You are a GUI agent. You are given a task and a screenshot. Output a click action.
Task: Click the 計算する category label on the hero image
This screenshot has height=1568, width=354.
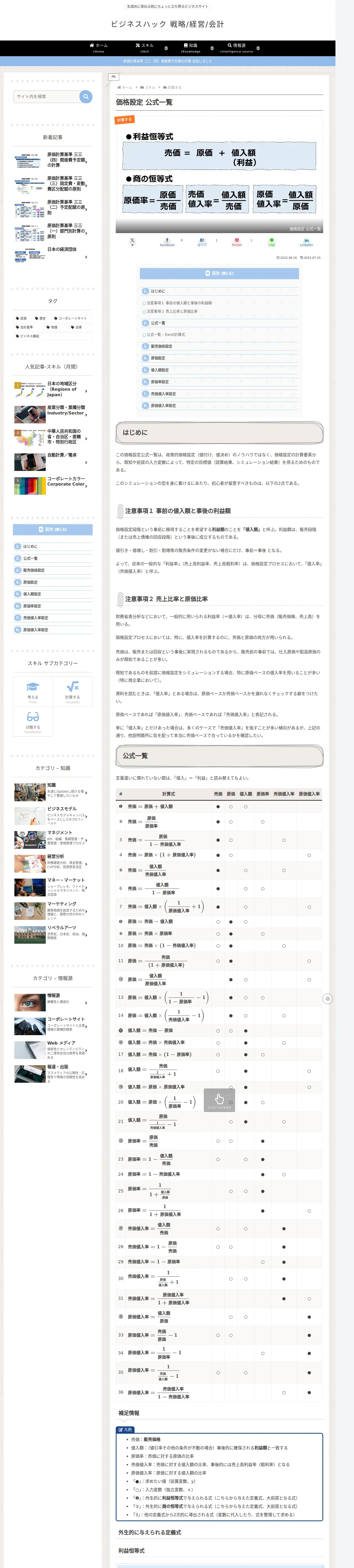pyautogui.click(x=124, y=120)
